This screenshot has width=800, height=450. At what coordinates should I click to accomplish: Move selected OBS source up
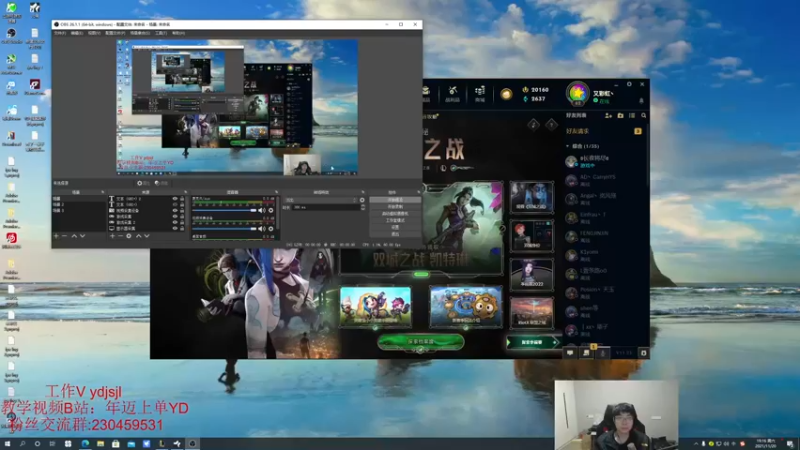139,236
